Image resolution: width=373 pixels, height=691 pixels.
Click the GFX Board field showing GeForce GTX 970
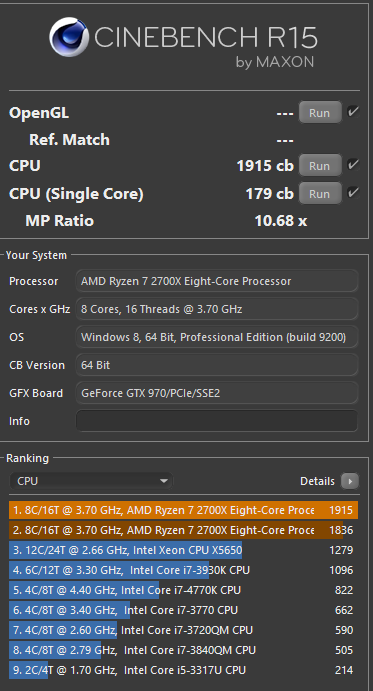217,393
